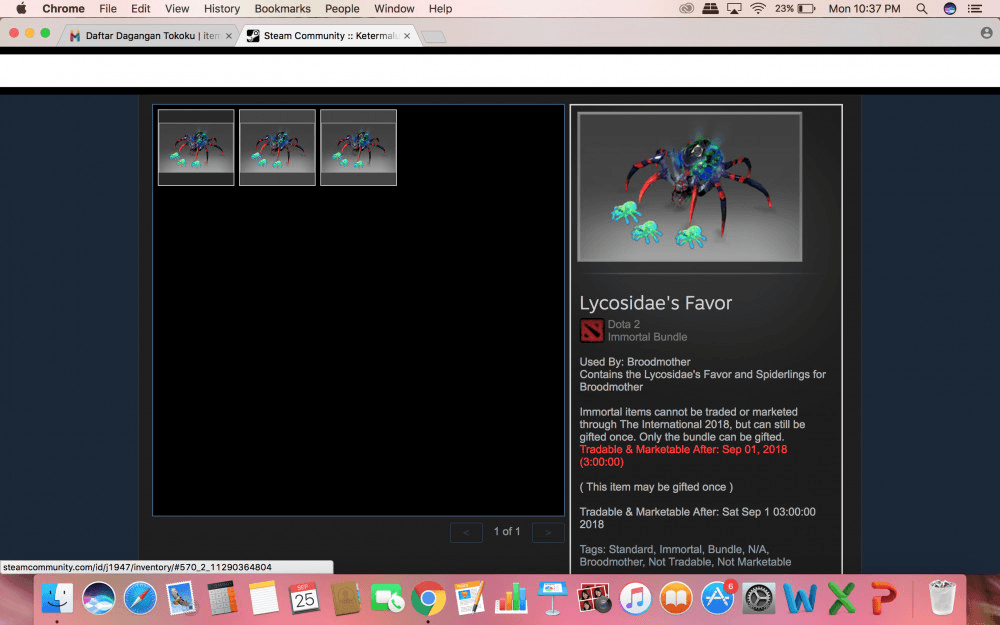Open Chrome profile avatar icon

pos(986,34)
